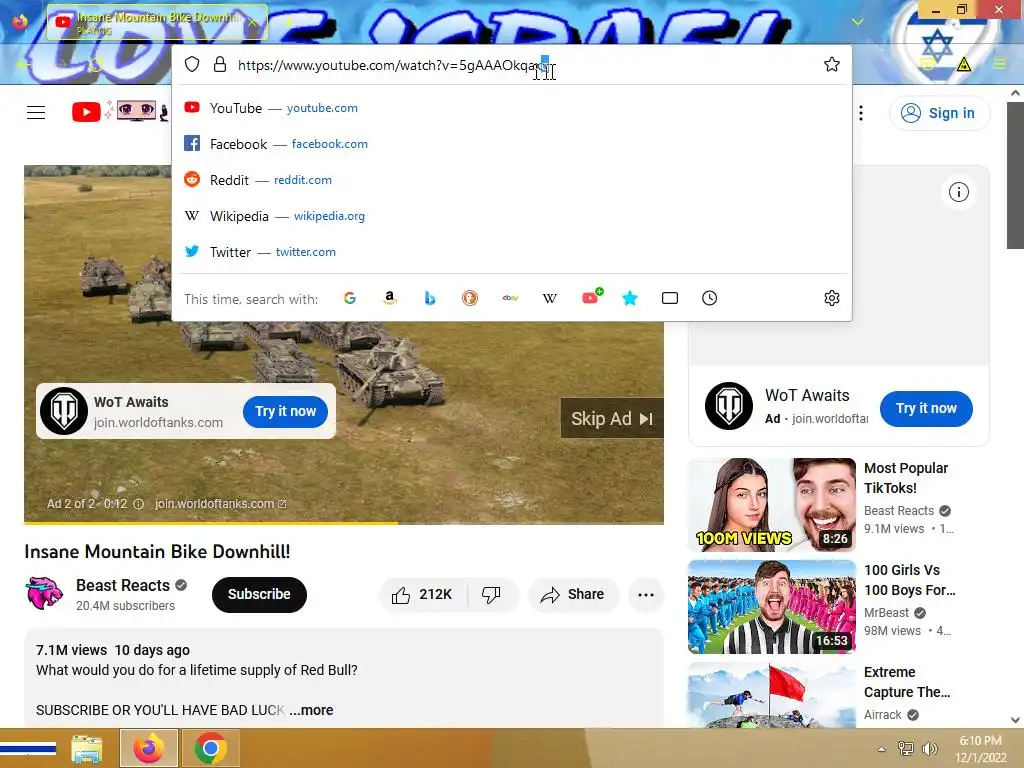Show hidden system tray icons
Screen dimensions: 1024x768
881,749
